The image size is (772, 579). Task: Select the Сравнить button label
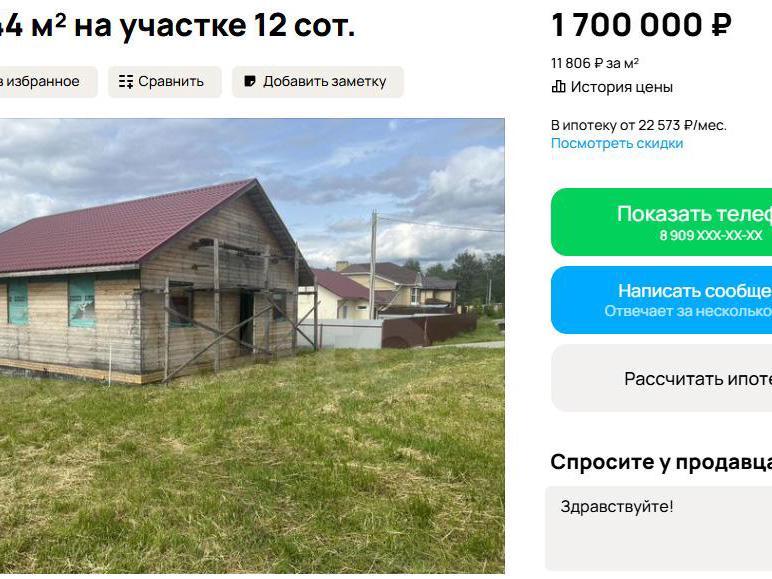pyautogui.click(x=171, y=82)
